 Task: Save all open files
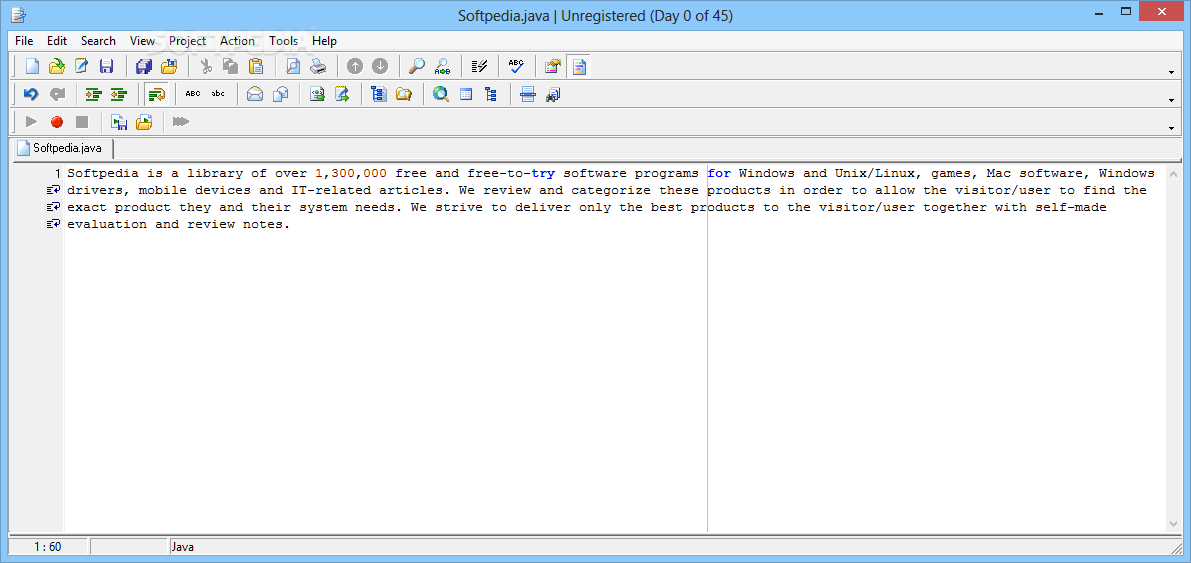(144, 67)
